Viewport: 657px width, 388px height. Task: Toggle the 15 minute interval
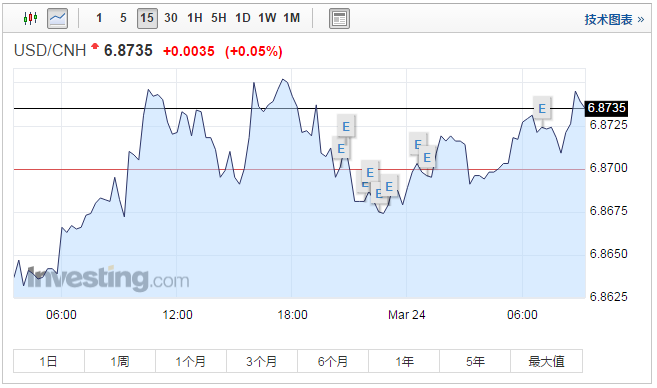point(147,18)
